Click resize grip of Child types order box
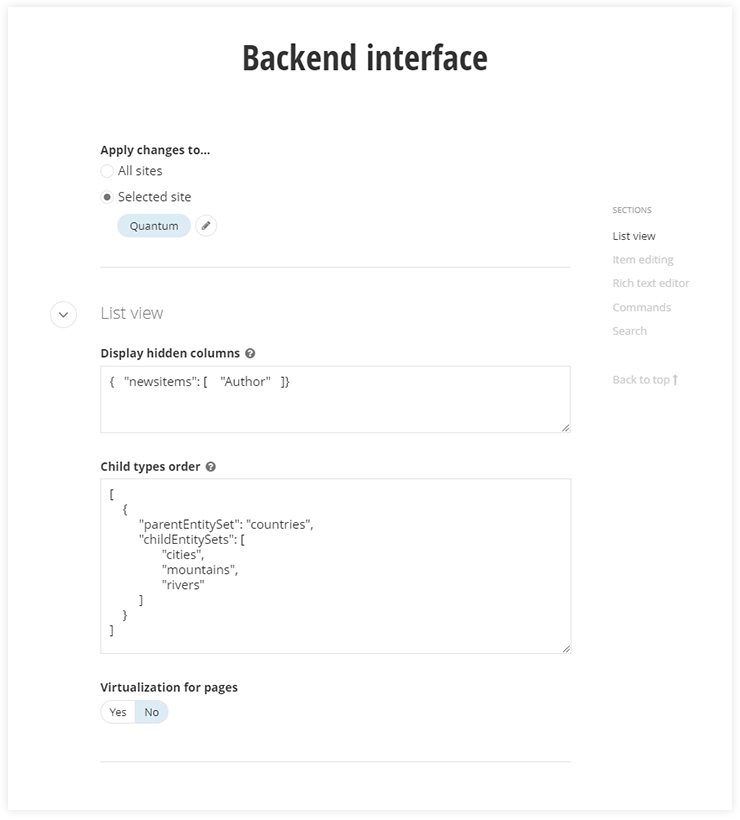 click(565, 648)
